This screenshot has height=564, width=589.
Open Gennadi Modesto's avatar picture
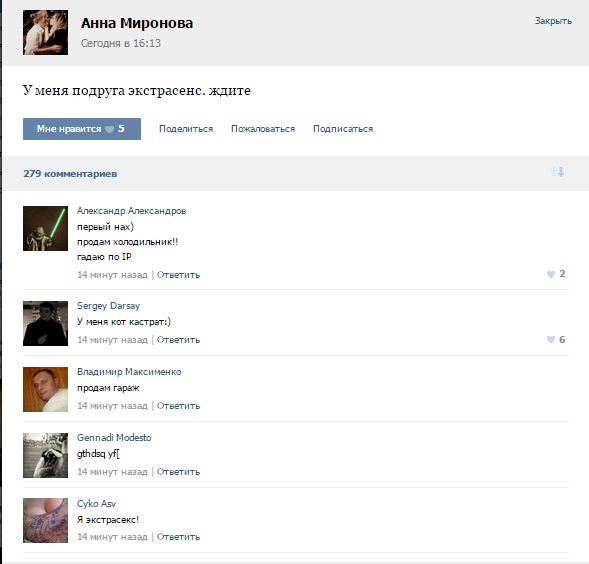[x=45, y=455]
